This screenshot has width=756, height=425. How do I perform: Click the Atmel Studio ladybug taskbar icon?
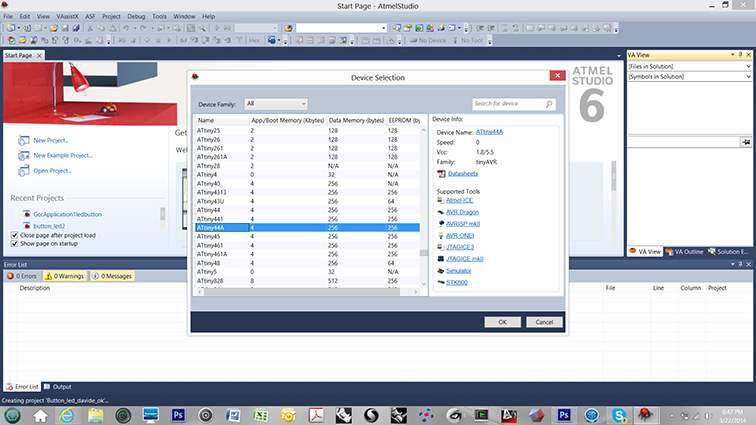(x=645, y=415)
